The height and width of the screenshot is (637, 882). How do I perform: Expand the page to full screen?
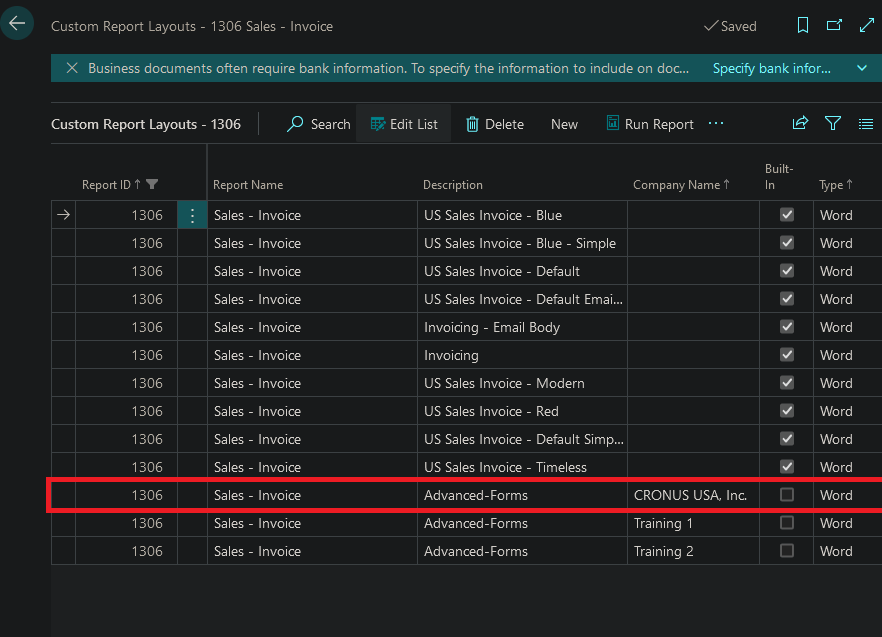point(866,25)
